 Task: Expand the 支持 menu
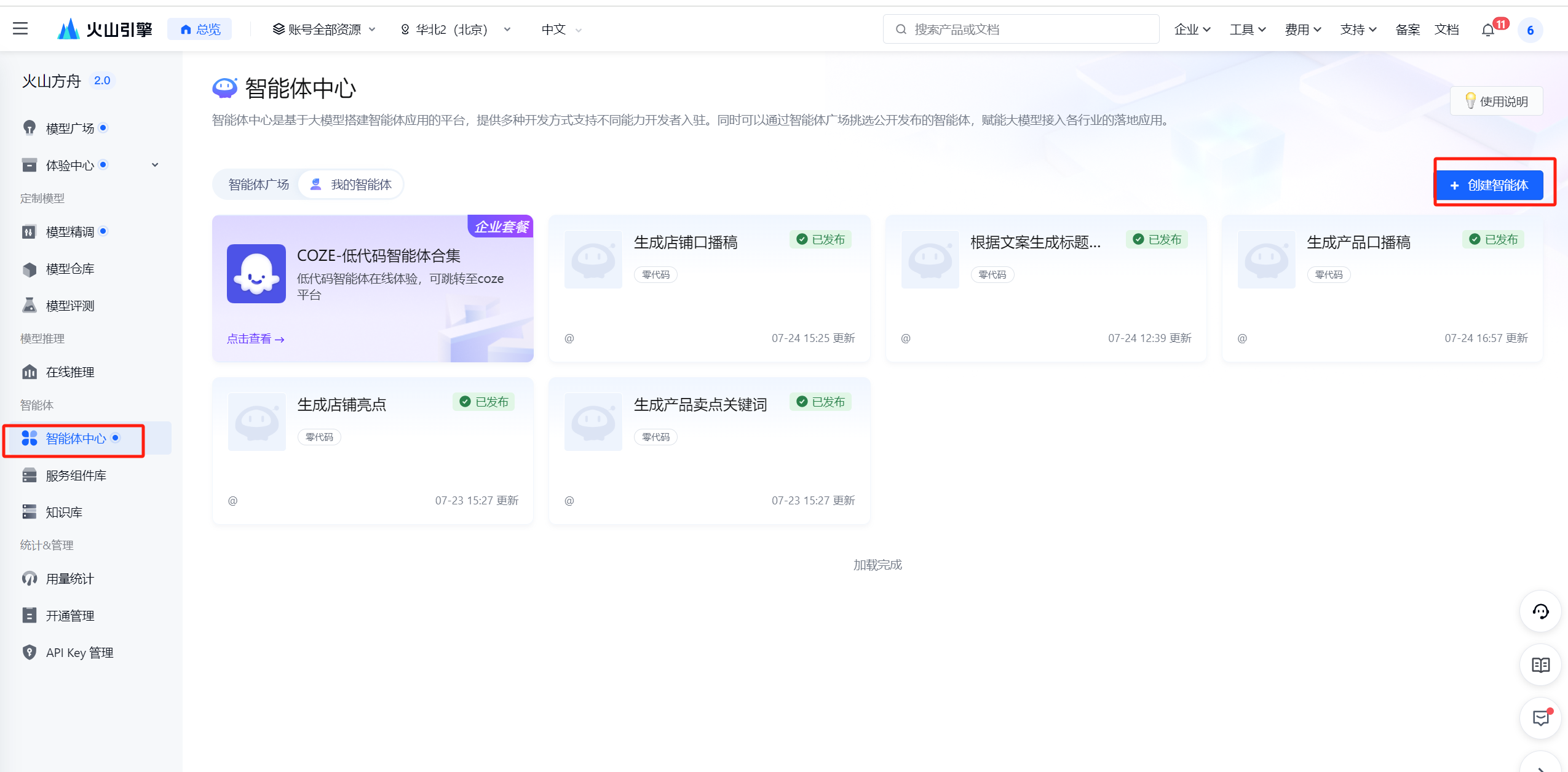(x=1358, y=29)
